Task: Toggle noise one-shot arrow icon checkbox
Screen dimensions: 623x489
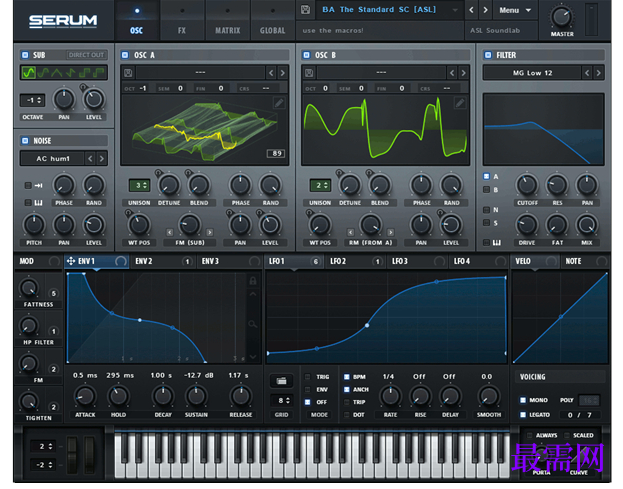Action: coord(28,185)
